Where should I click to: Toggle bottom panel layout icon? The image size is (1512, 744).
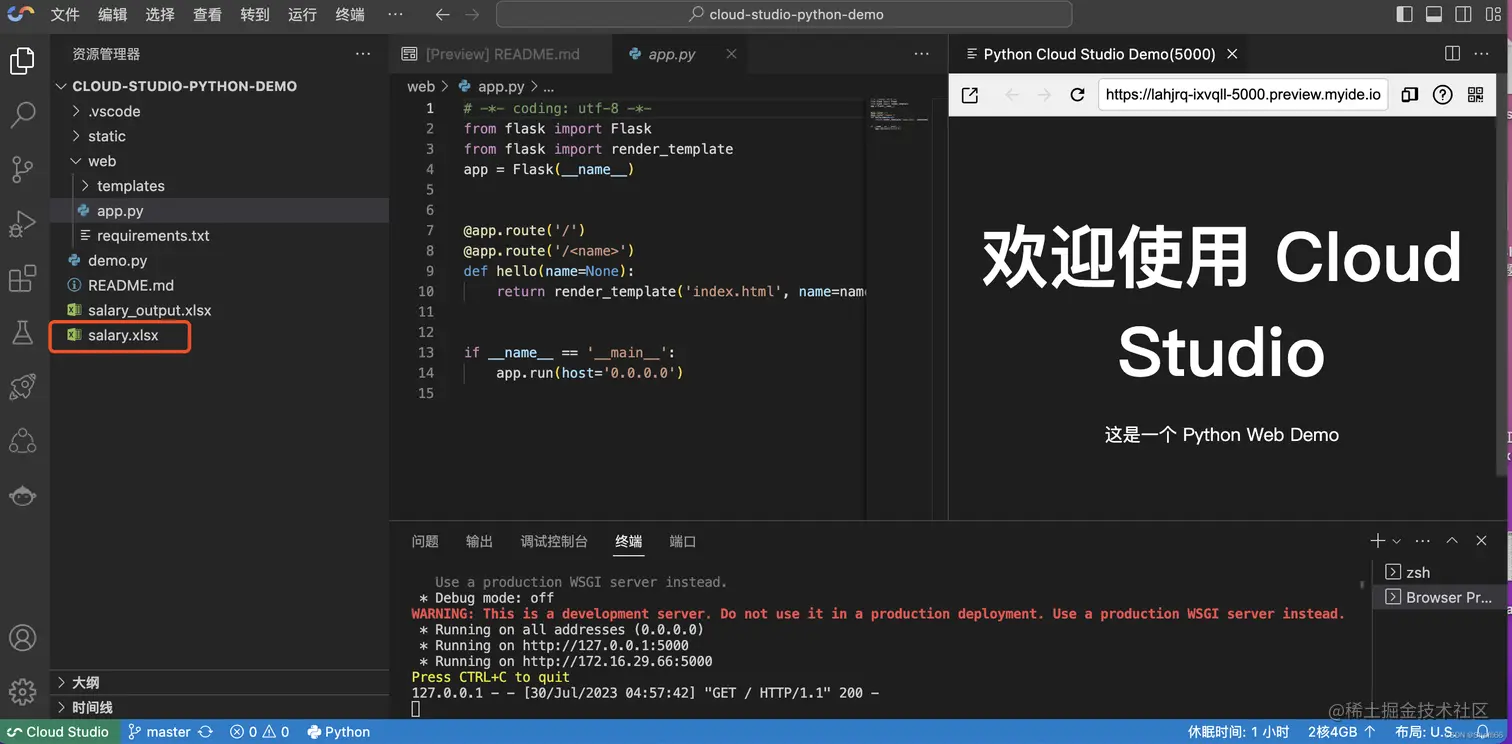pos(1433,14)
